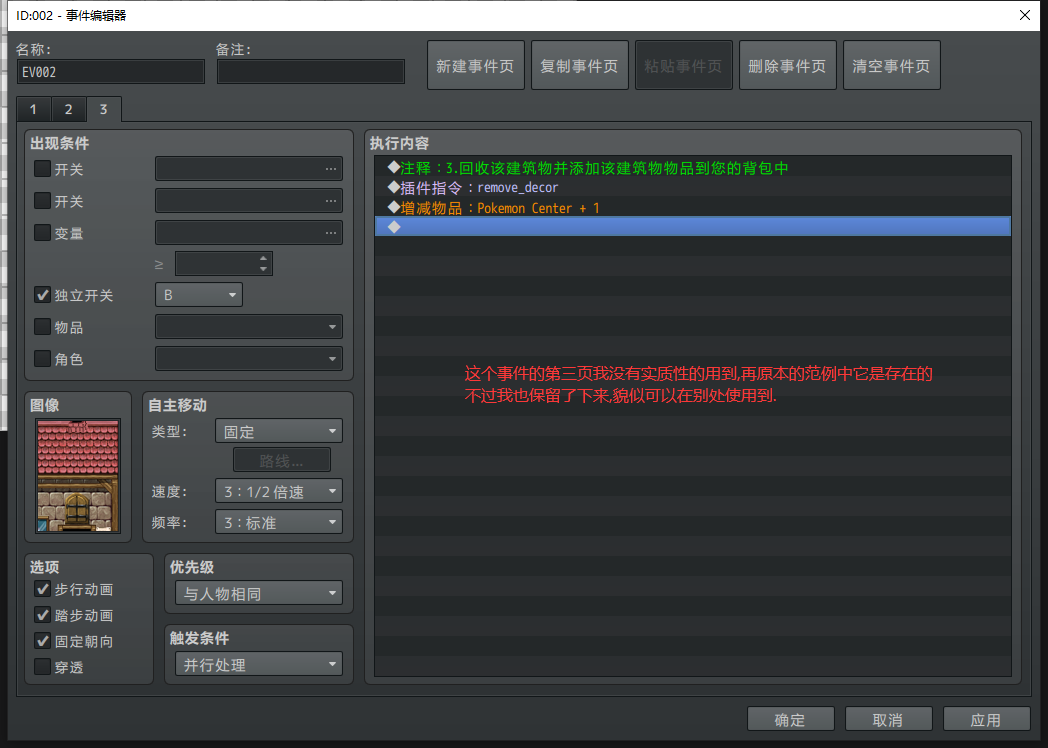Screen dimensions: 1048x748
Task: Open the 独立开关 dropdown showing B
Action: pos(199,295)
